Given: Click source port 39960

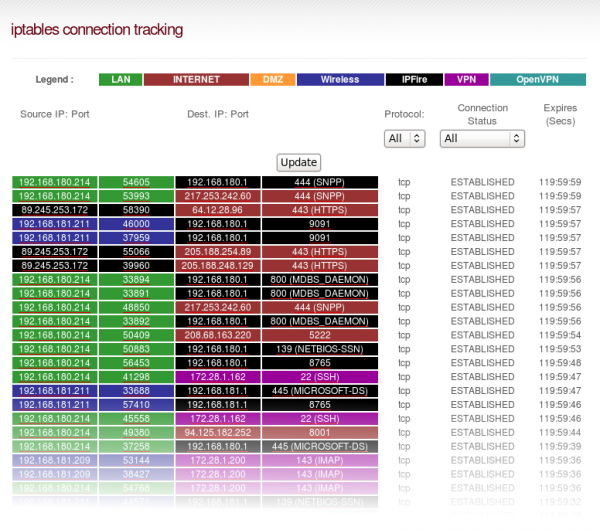Looking at the screenshot, I should pyautogui.click(x=136, y=266).
